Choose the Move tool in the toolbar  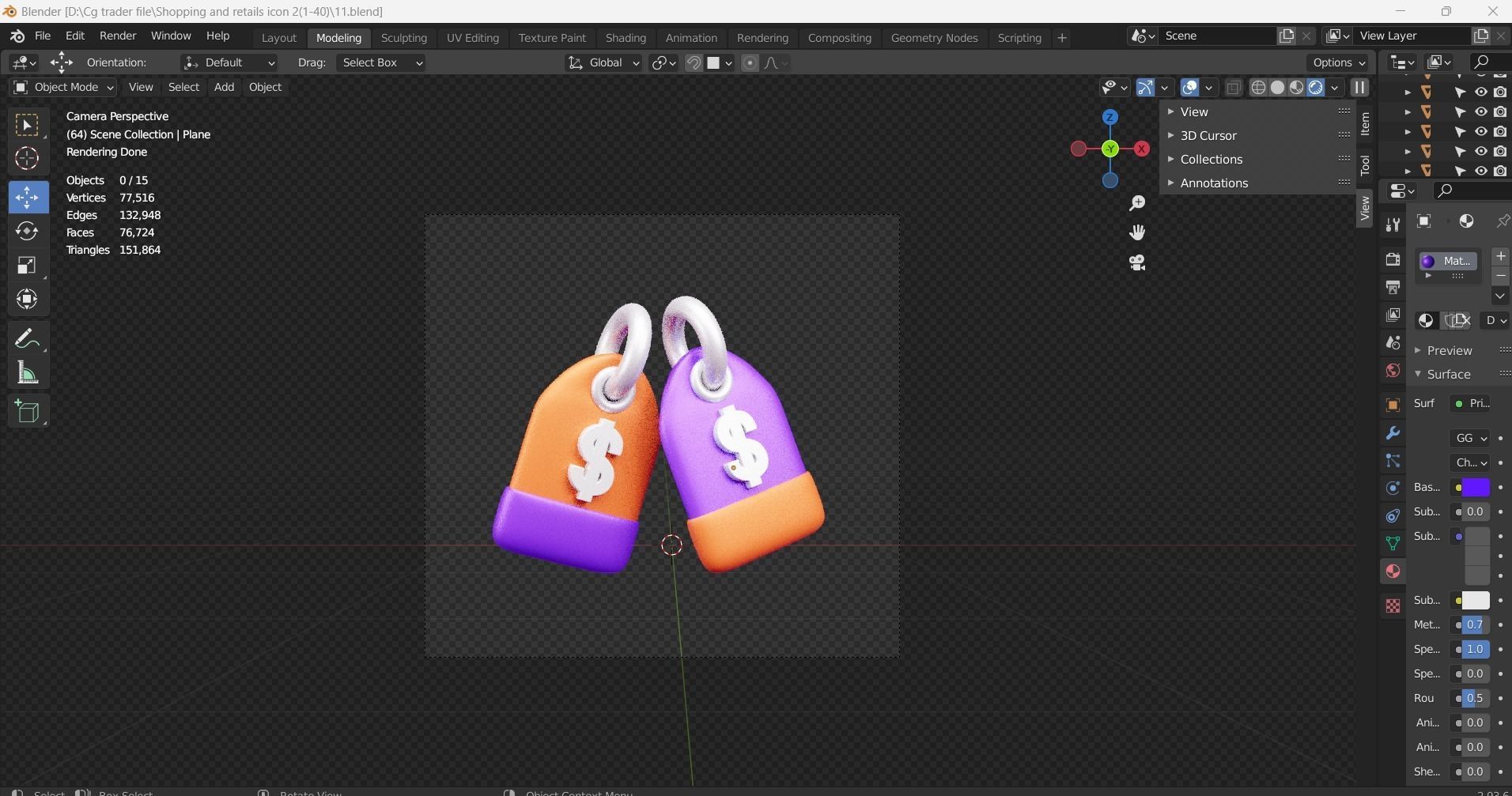[28, 197]
